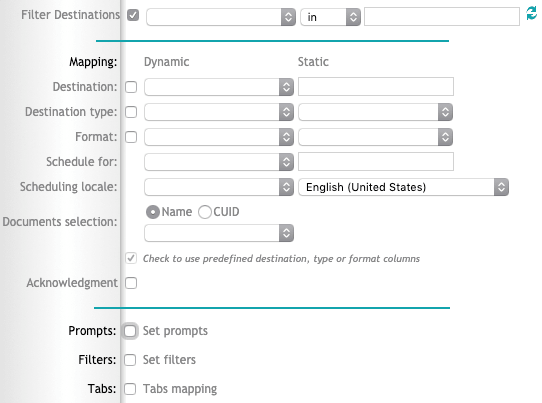Screen dimensions: 542x403
Task: Open the Documents selection dropdown
Action: (x=219, y=233)
